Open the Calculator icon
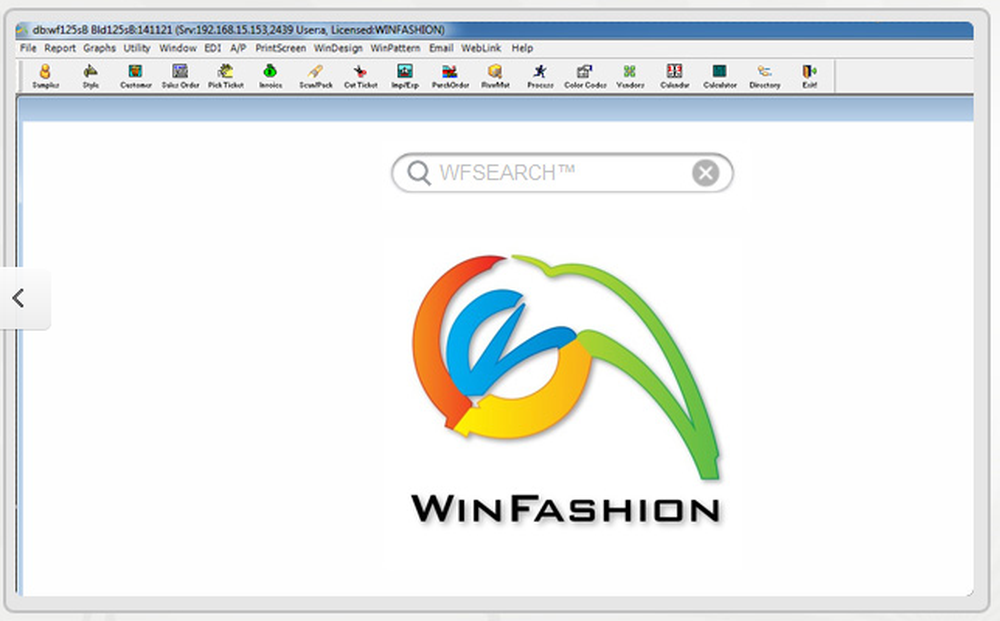Image resolution: width=1000 pixels, height=621 pixels. (719, 76)
